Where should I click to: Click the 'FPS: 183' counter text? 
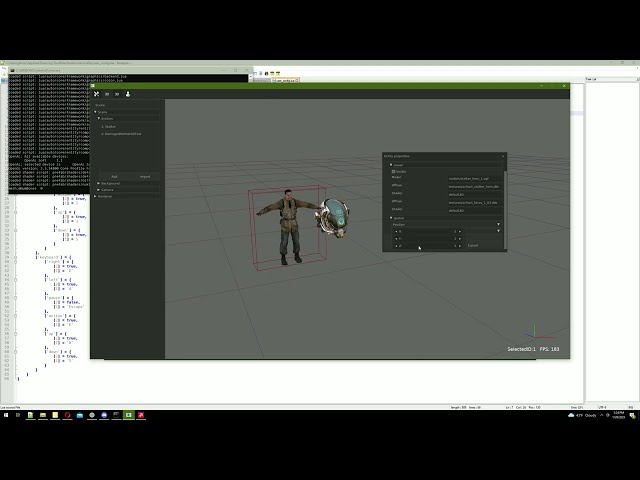[549, 349]
